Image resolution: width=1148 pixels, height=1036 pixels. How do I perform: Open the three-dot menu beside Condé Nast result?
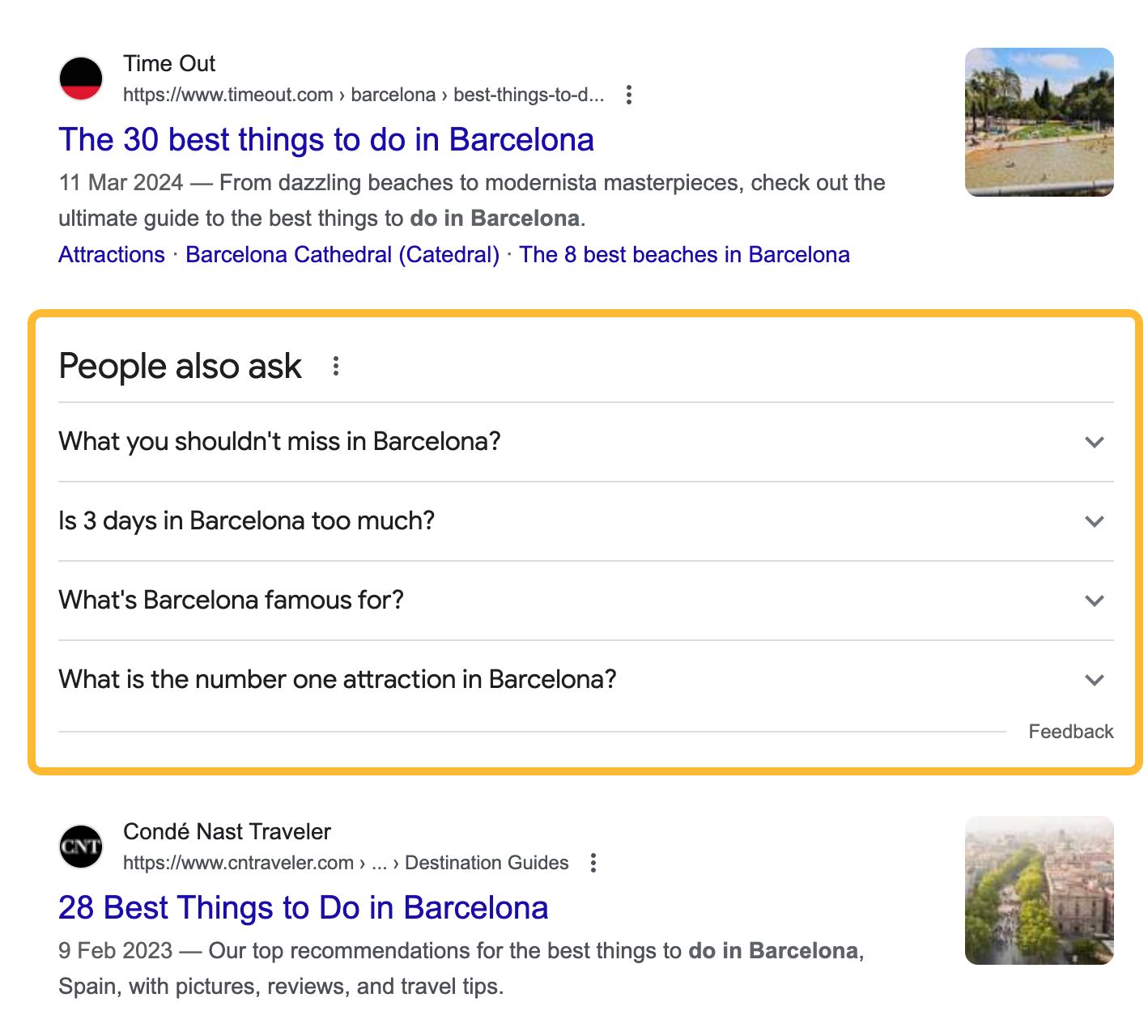[593, 863]
